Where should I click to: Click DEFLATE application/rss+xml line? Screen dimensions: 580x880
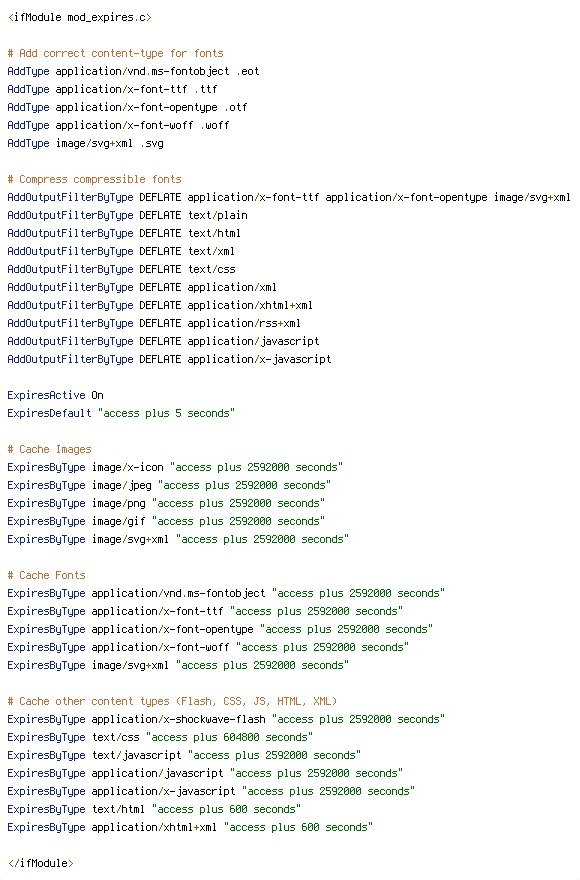pos(154,323)
